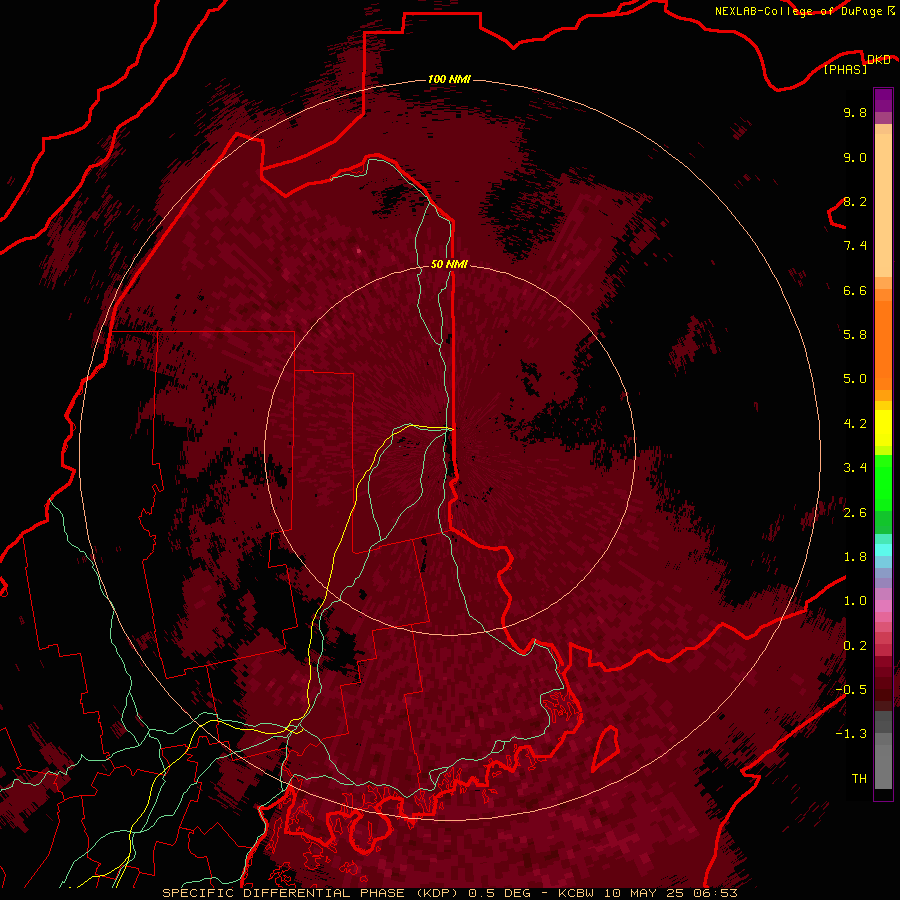
Task: Select the 8.2 value on the color scale
Action: 855,202
